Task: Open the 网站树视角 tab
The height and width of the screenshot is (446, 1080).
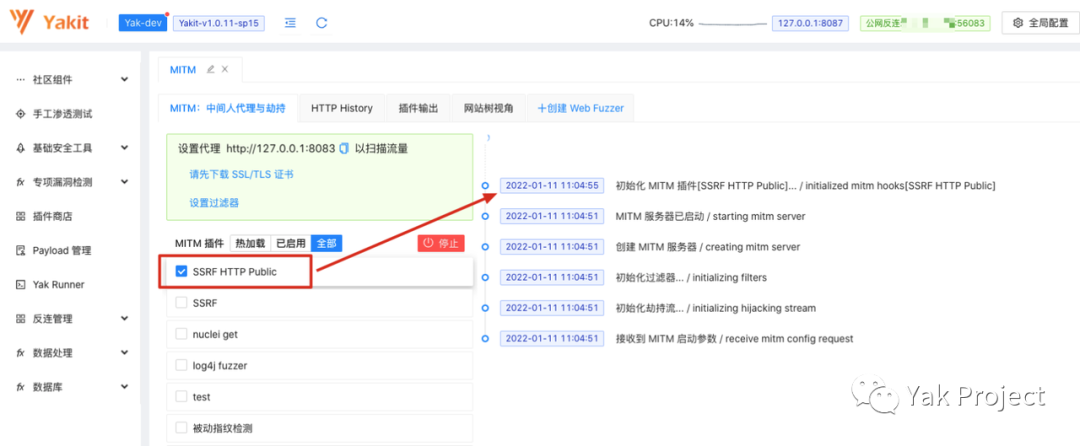Action: 488,108
